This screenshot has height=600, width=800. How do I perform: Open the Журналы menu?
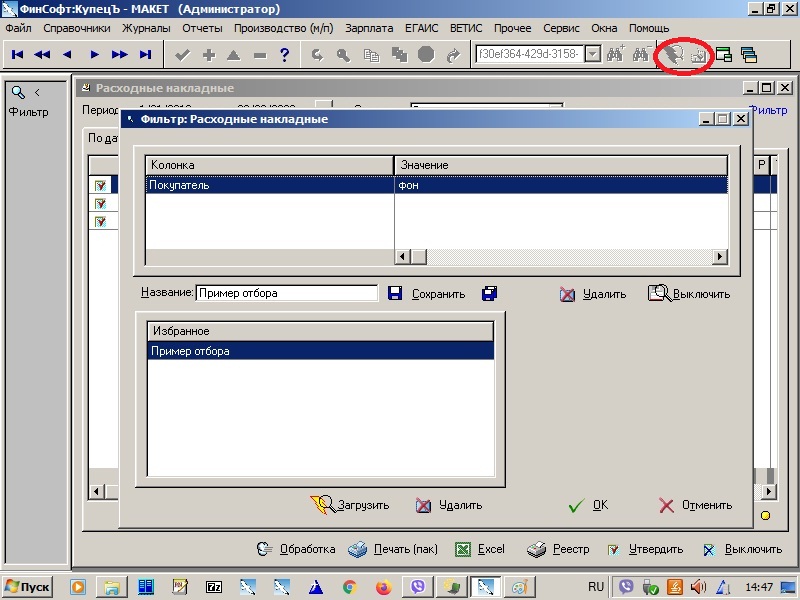[146, 28]
